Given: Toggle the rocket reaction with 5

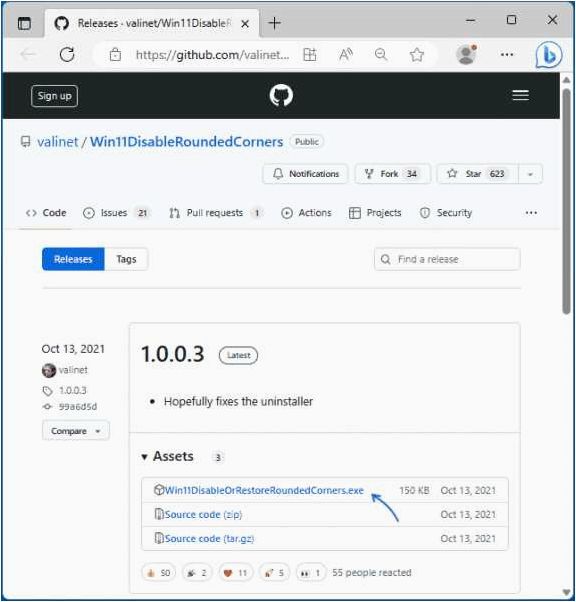Looking at the screenshot, I should [274, 573].
